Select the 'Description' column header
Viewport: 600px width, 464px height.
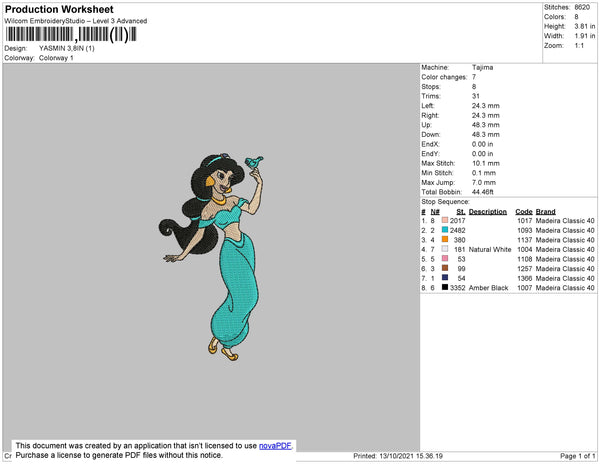(x=488, y=212)
